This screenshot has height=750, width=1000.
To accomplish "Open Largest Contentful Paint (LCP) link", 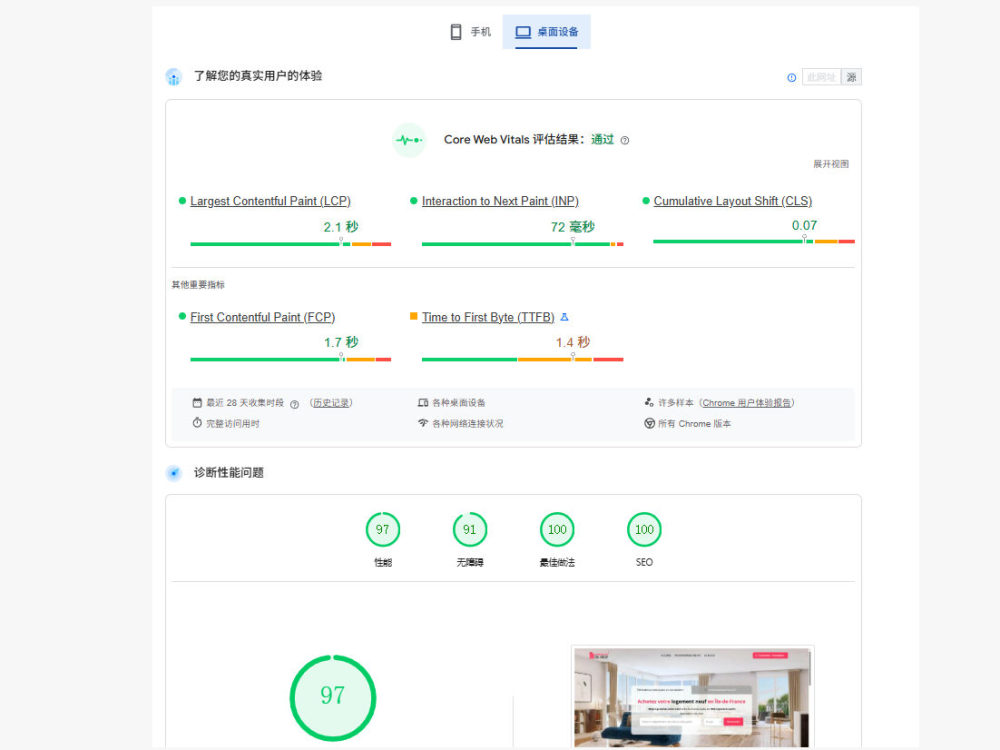I will 270,201.
